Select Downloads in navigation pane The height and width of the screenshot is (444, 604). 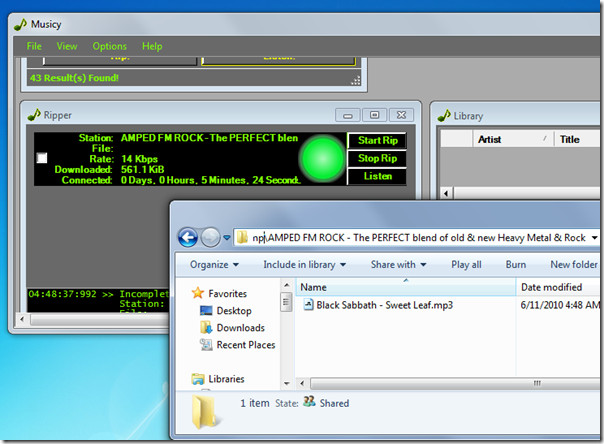240,328
